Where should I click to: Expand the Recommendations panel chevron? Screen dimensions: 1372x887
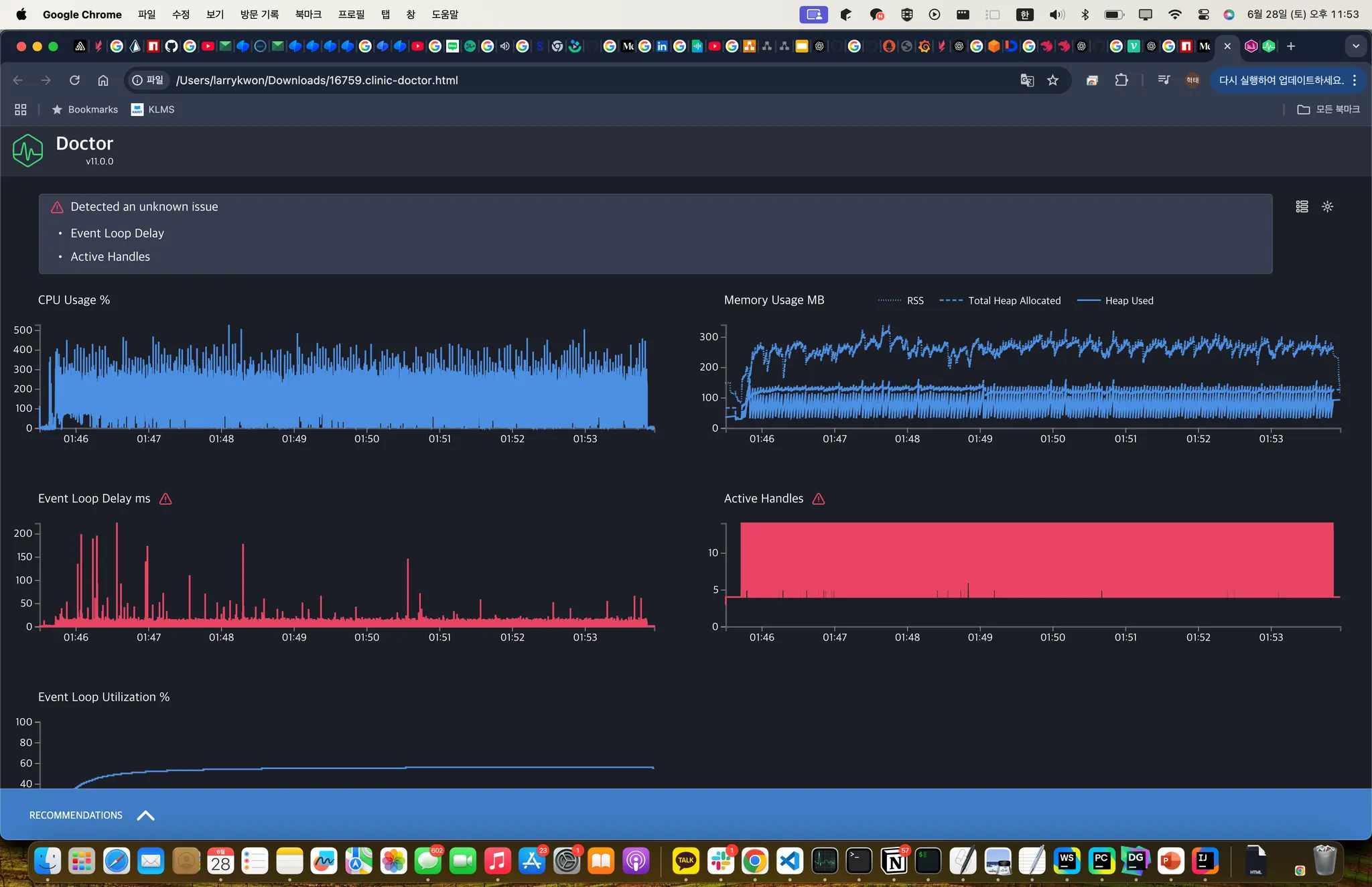pos(145,815)
